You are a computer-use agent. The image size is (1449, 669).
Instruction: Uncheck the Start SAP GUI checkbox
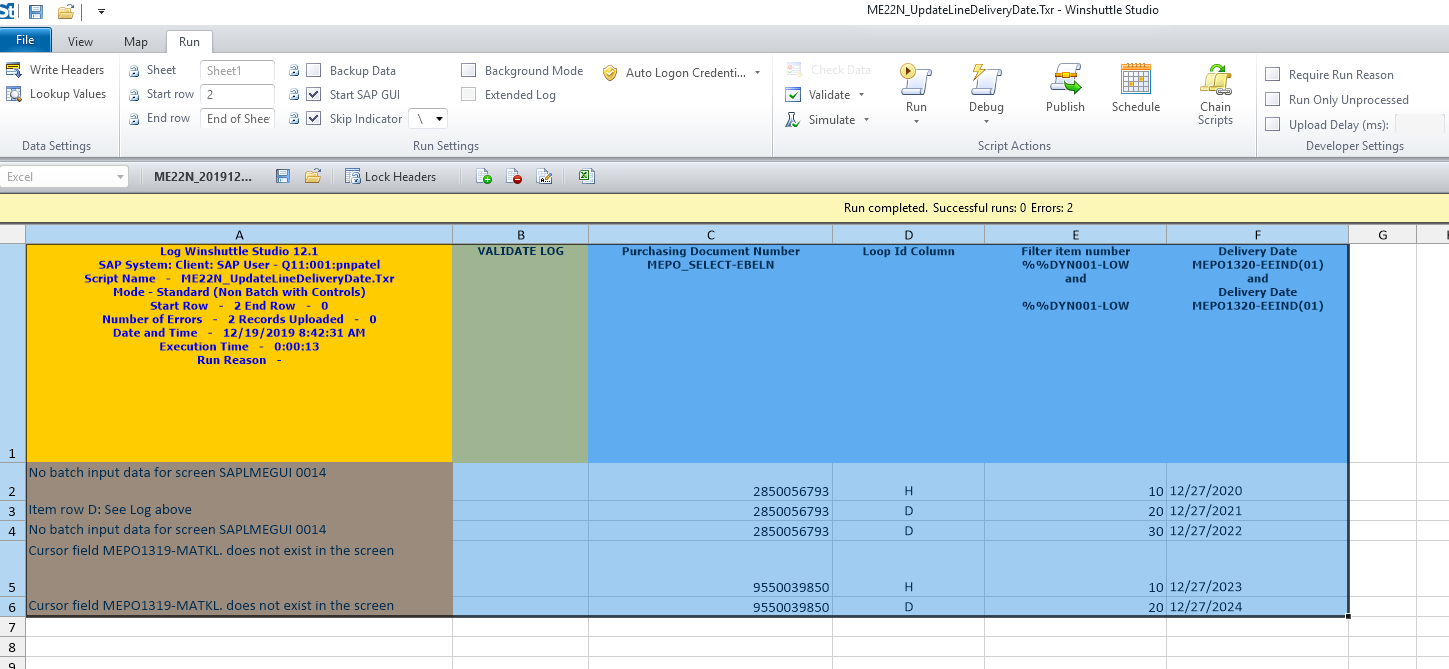click(314, 95)
